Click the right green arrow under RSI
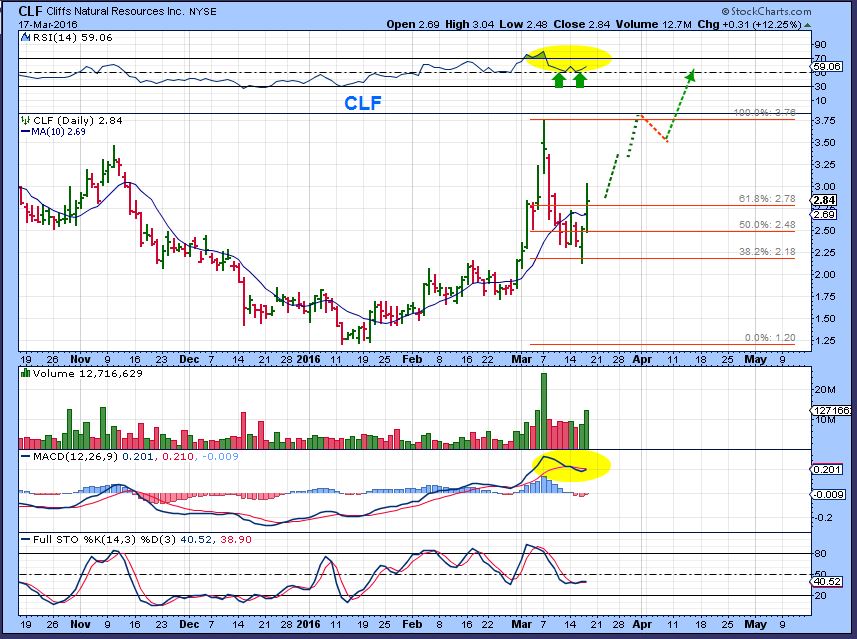This screenshot has height=639, width=857. point(579,78)
